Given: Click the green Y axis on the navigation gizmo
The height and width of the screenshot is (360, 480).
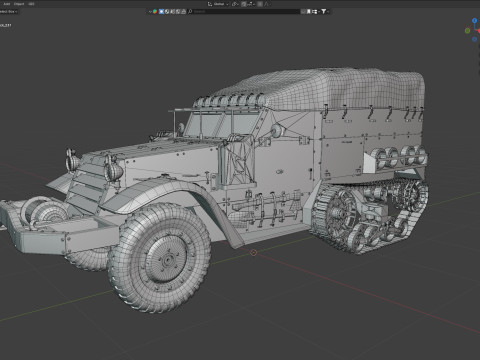Looking at the screenshot, I should 467,31.
